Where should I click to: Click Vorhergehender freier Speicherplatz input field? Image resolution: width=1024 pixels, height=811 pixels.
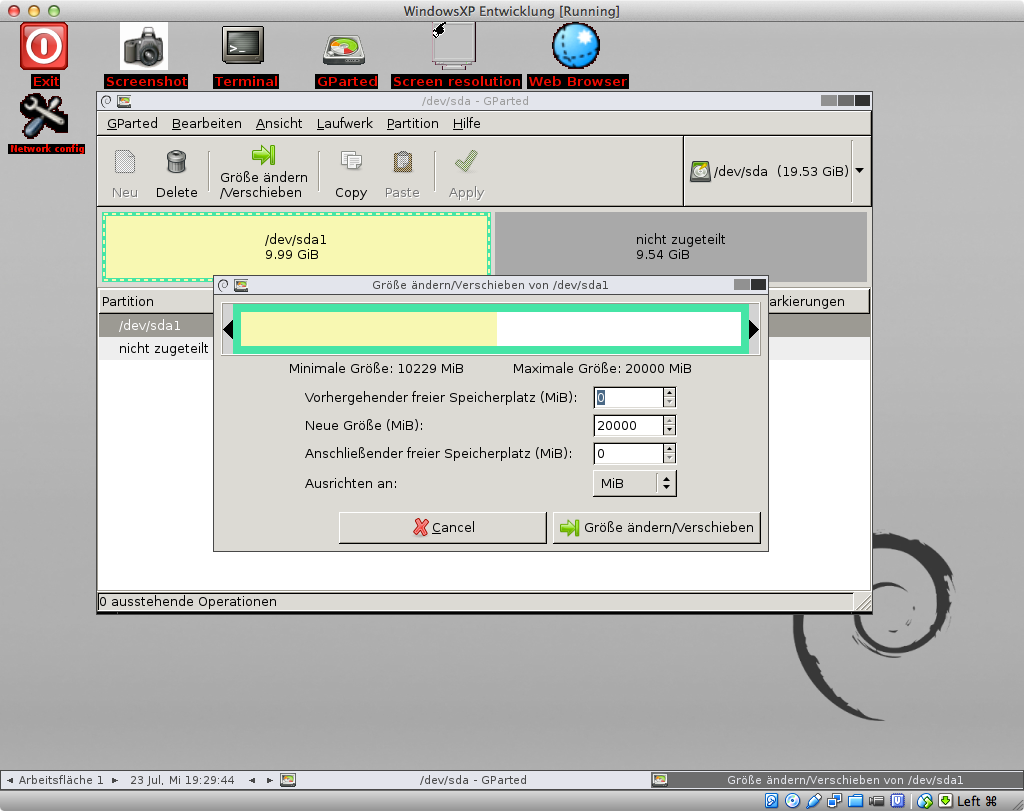(628, 398)
